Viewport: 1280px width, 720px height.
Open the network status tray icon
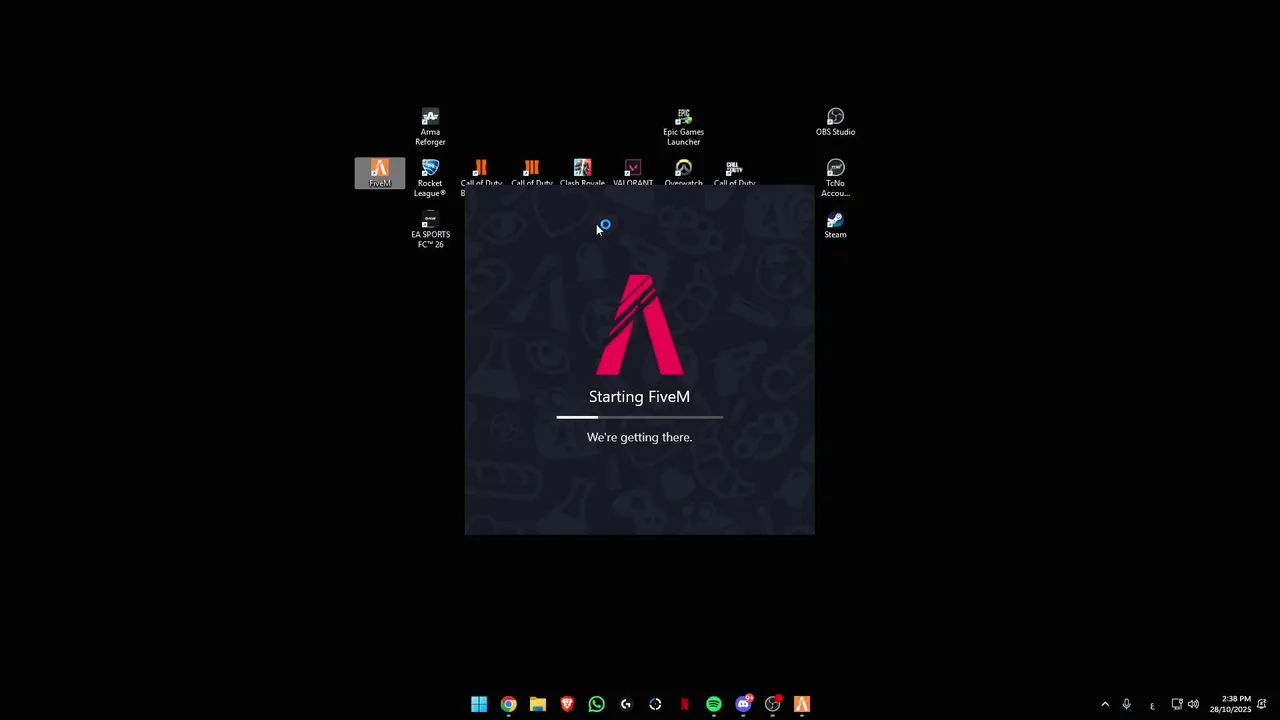(1177, 704)
